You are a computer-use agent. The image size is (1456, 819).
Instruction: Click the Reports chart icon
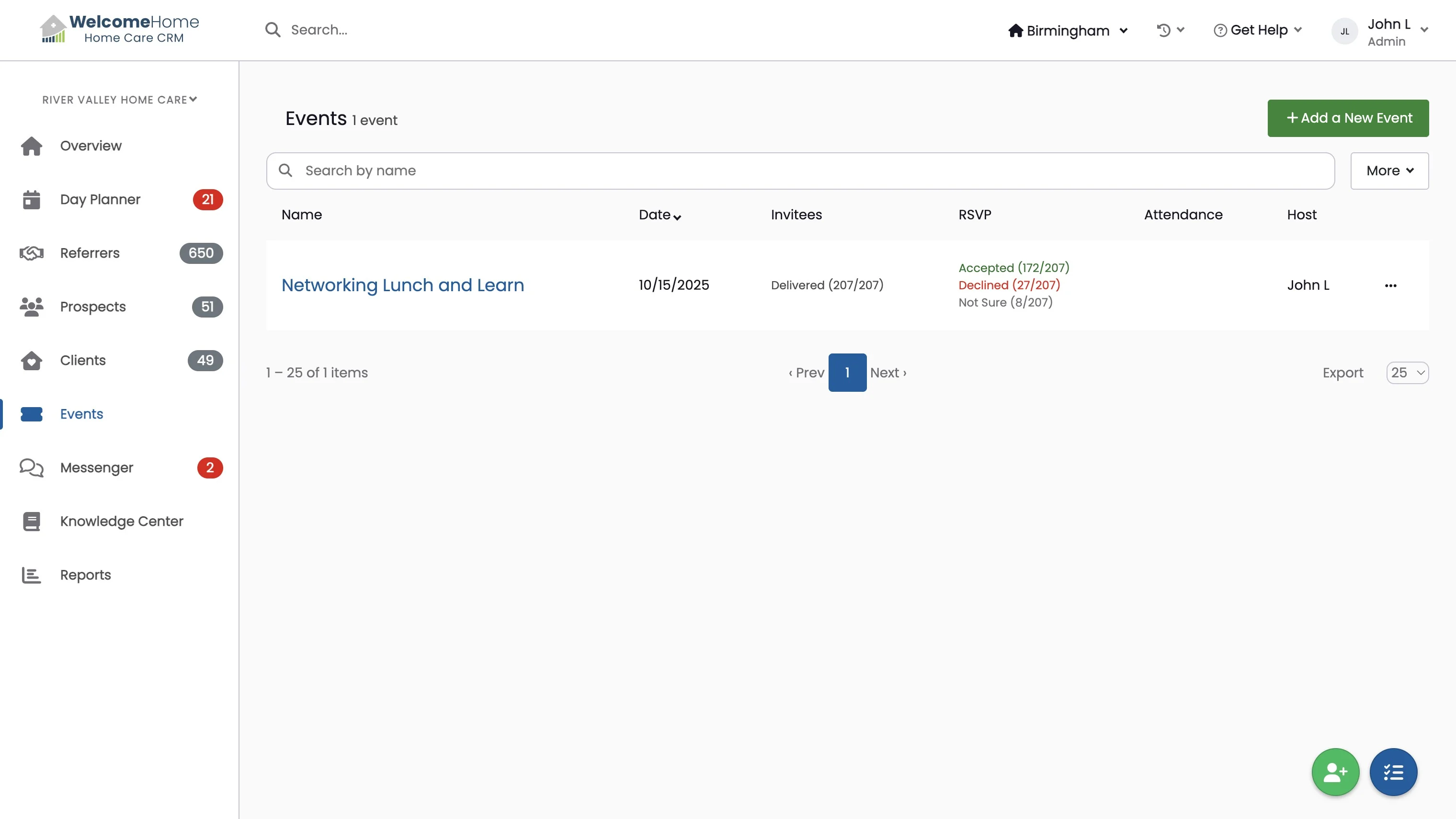tap(32, 575)
